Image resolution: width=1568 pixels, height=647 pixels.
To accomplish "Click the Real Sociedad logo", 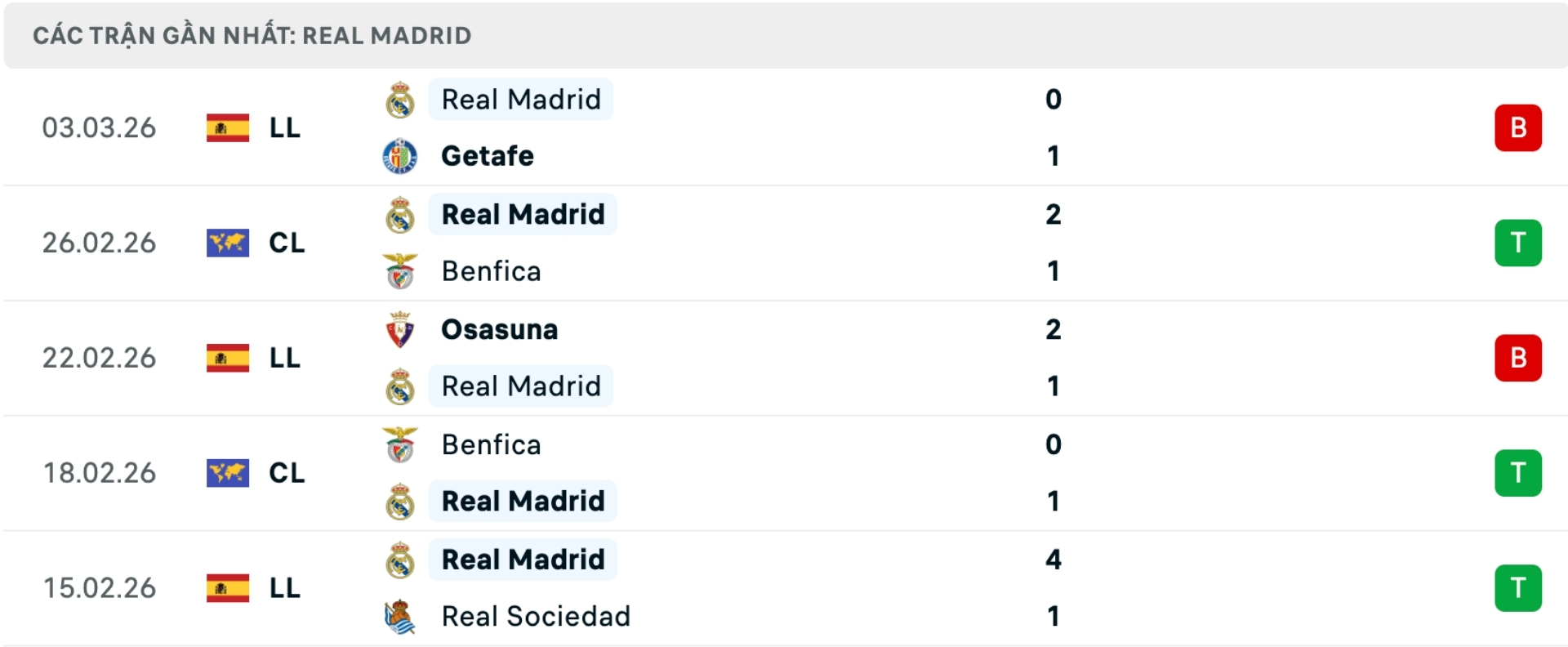I will point(400,618).
